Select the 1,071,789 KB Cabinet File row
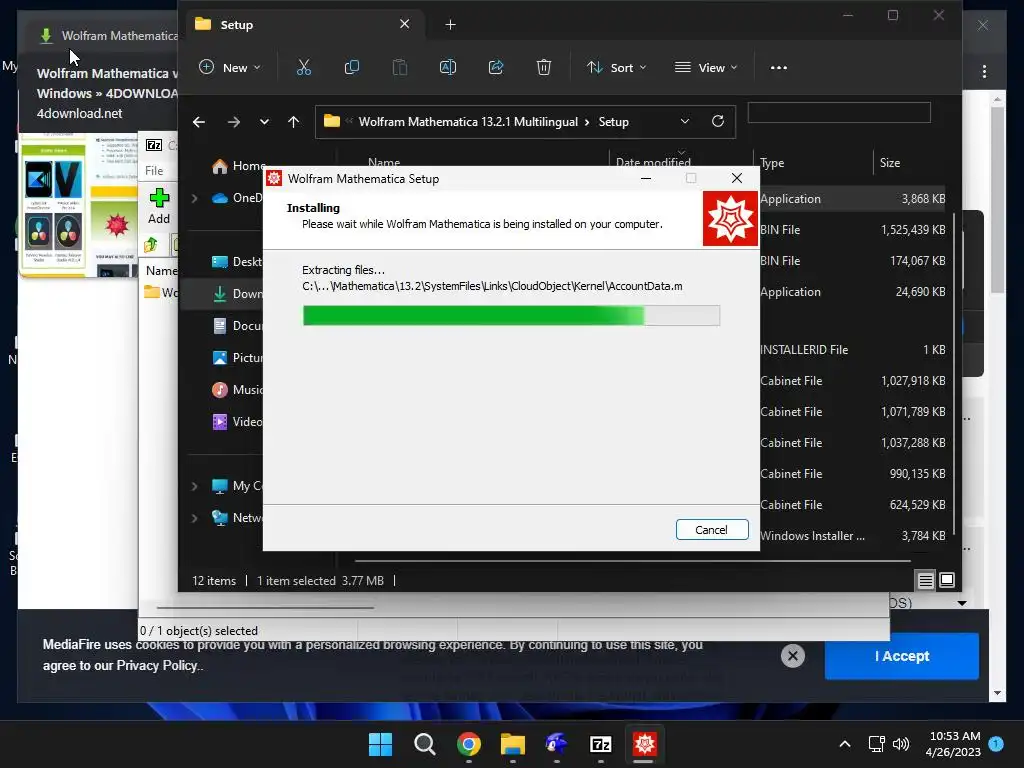This screenshot has width=1024, height=768. [x=853, y=412]
